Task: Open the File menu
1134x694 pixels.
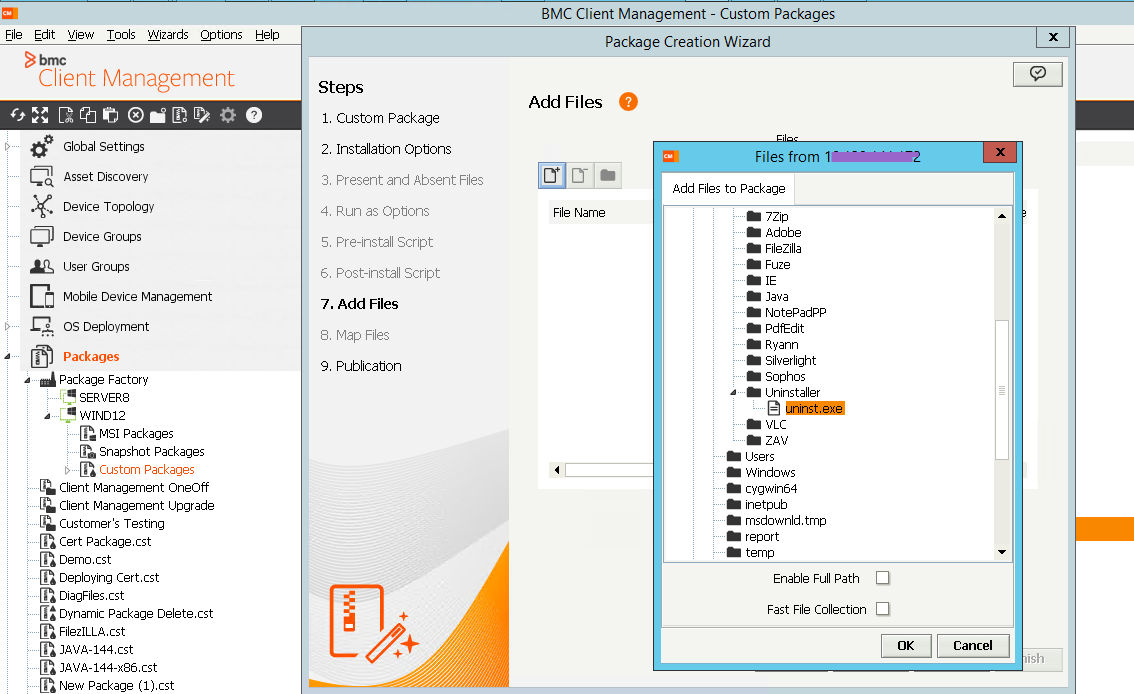Action: [x=14, y=35]
